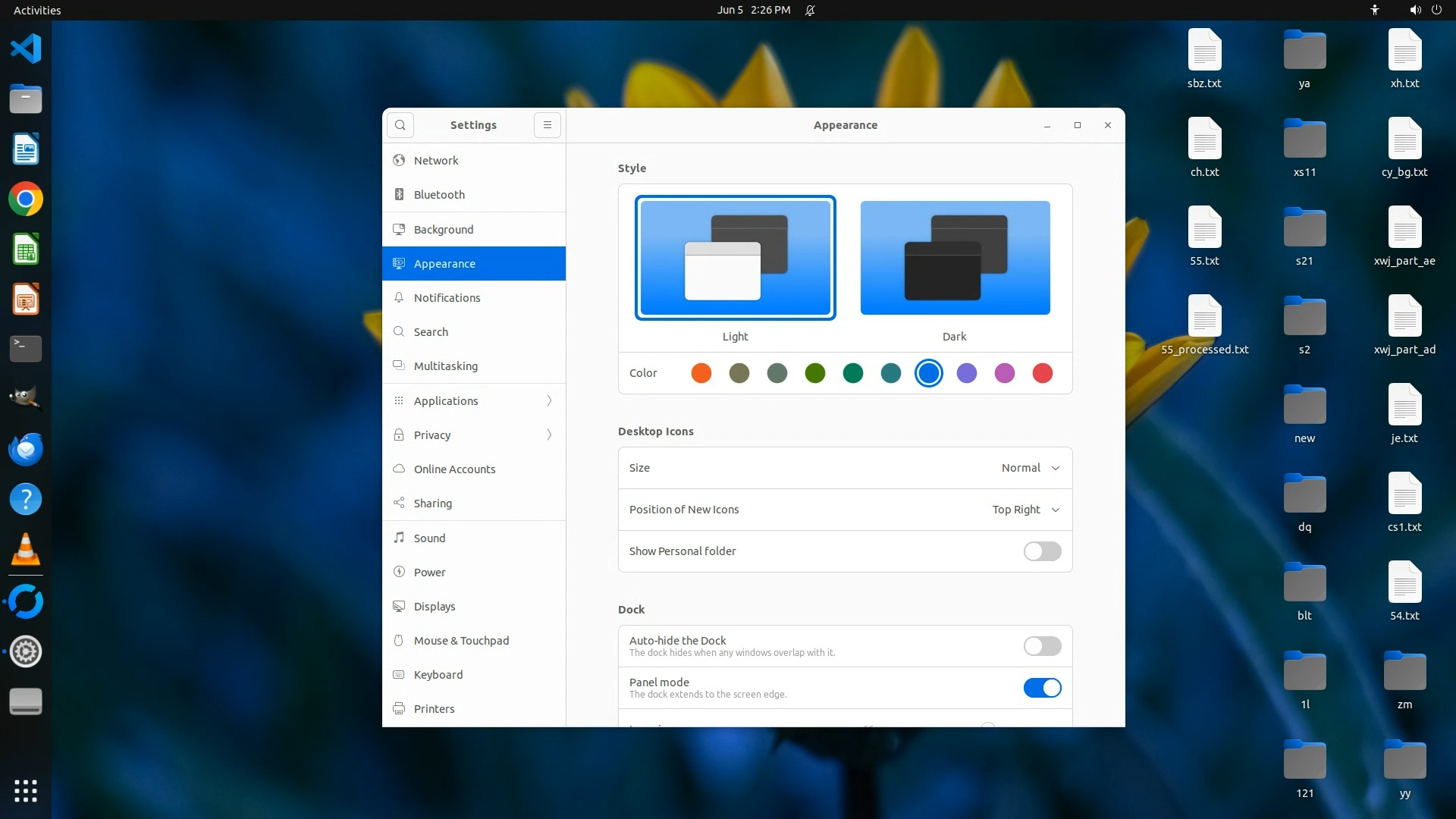Disable Panel mode toggle
Image resolution: width=1456 pixels, height=819 pixels.
(x=1042, y=688)
